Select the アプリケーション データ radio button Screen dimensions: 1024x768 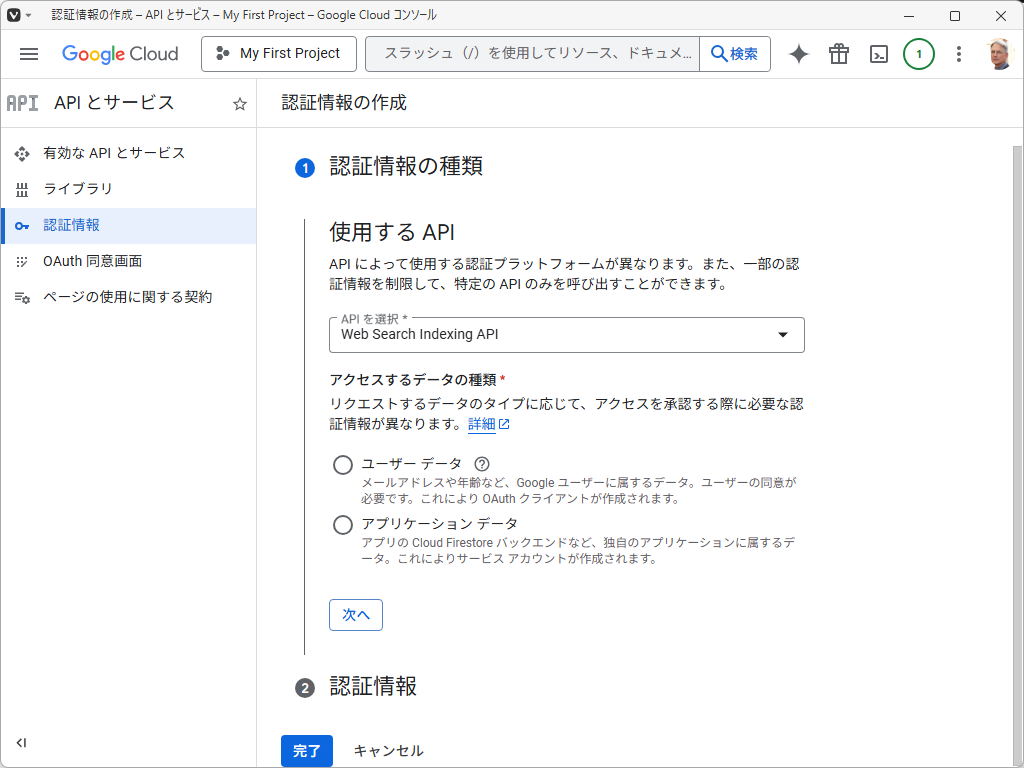342,524
